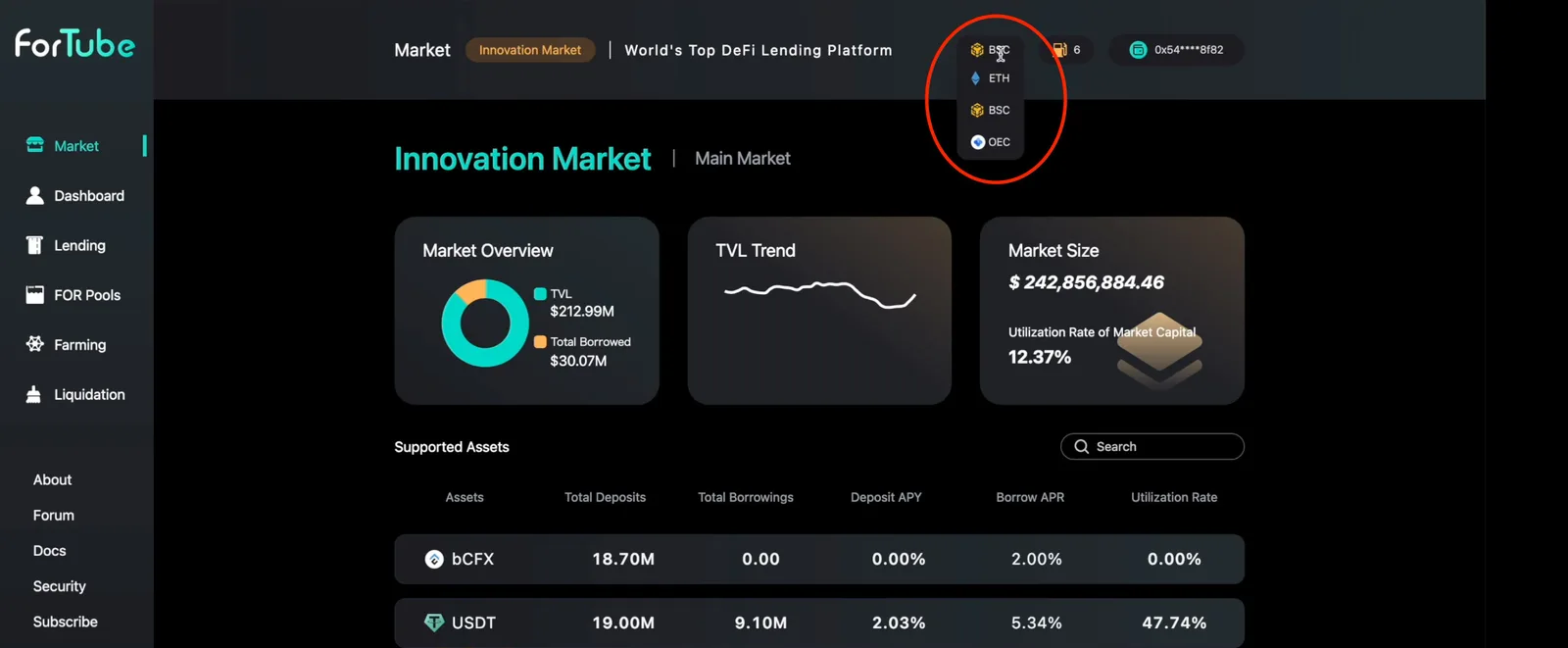The image size is (1568, 648).
Task: Open the Lending section
Action: tap(79, 246)
